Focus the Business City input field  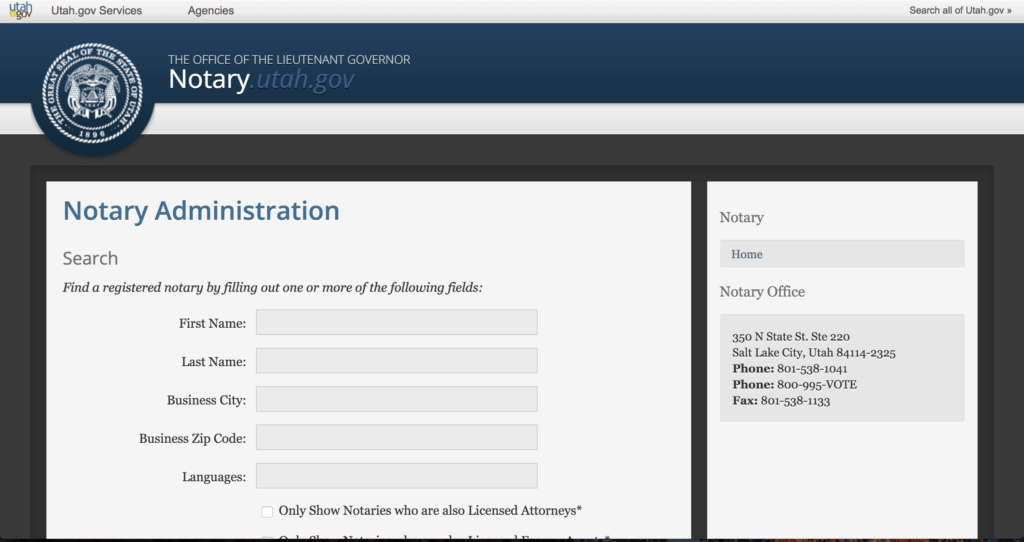pos(396,399)
